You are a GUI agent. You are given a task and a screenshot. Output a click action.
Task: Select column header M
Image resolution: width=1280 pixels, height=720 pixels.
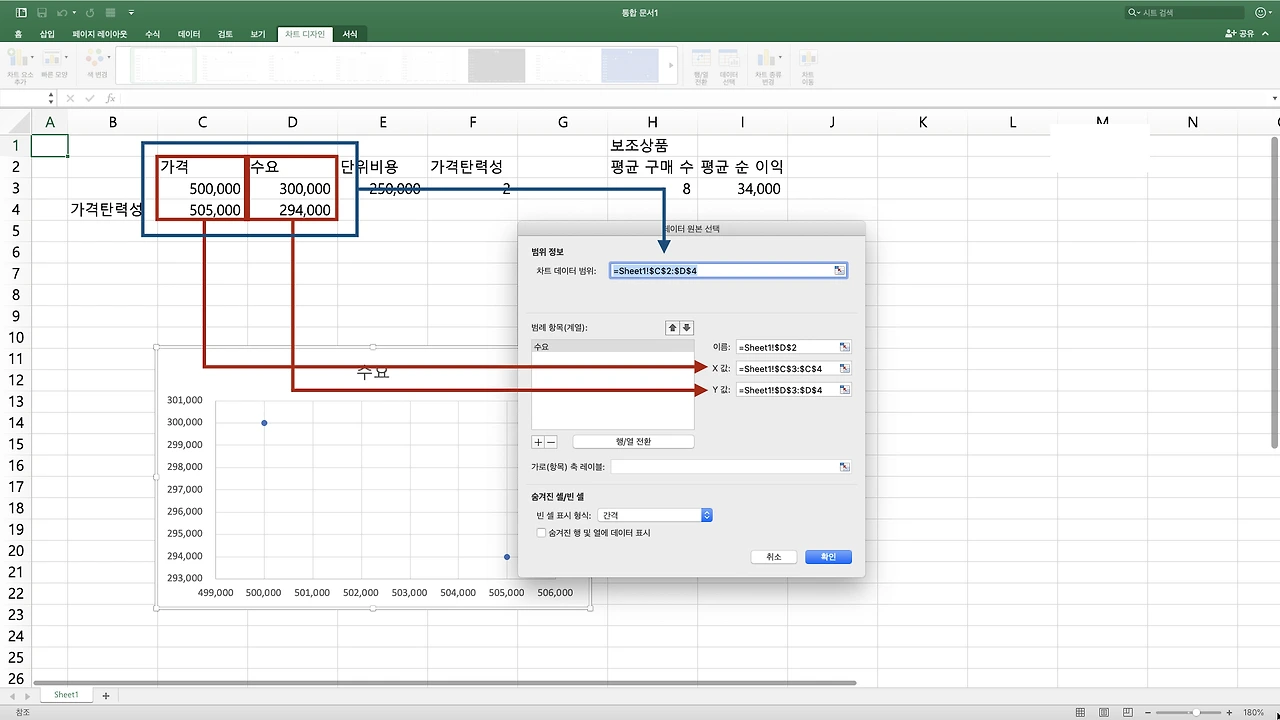[x=1102, y=122]
